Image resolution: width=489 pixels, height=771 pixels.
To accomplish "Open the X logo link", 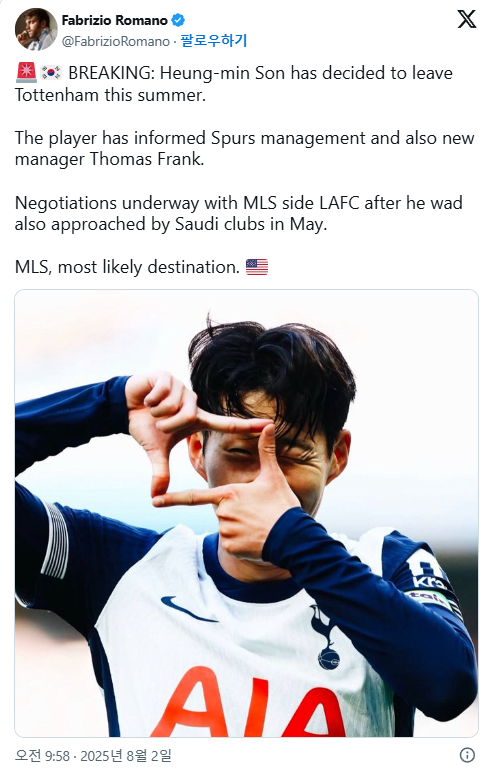I will click(x=466, y=20).
